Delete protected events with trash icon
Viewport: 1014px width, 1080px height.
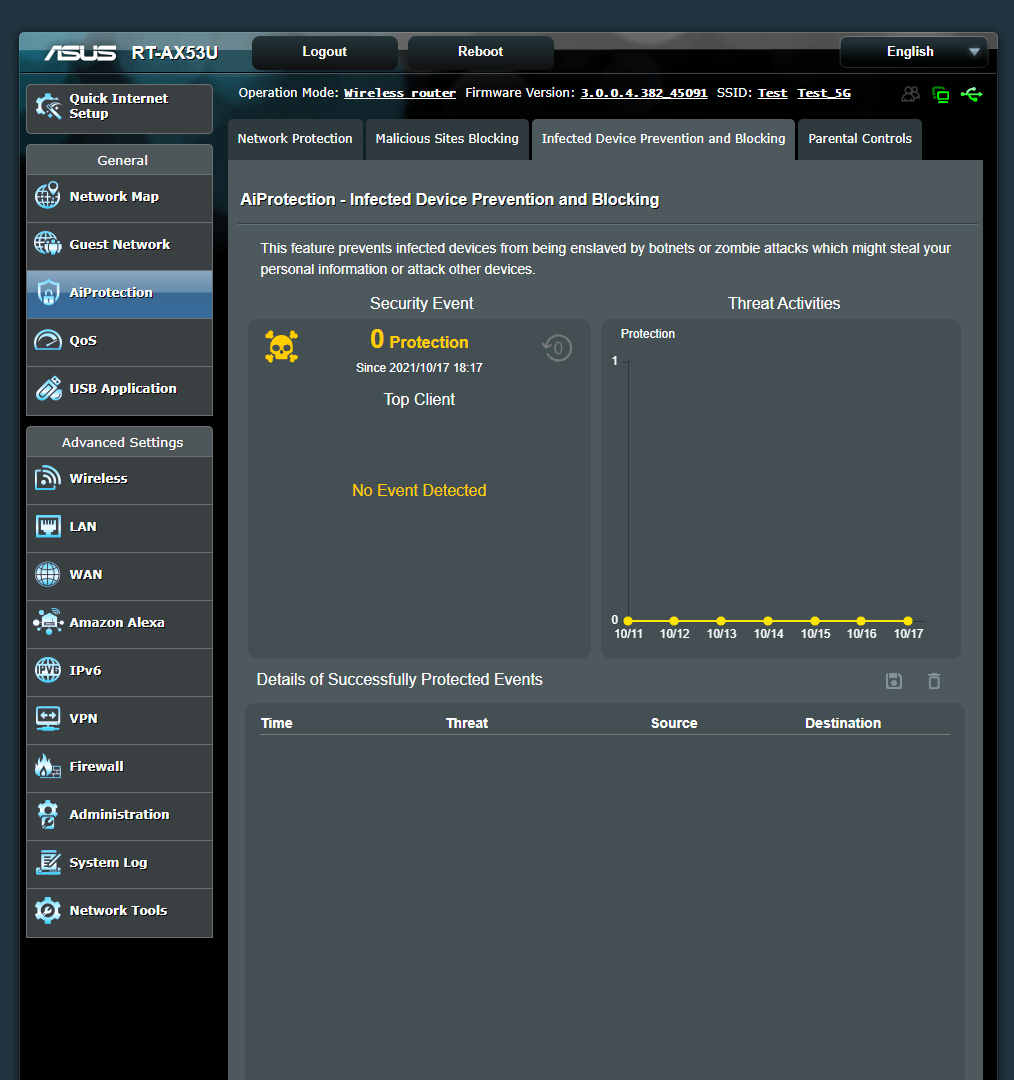pos(934,681)
